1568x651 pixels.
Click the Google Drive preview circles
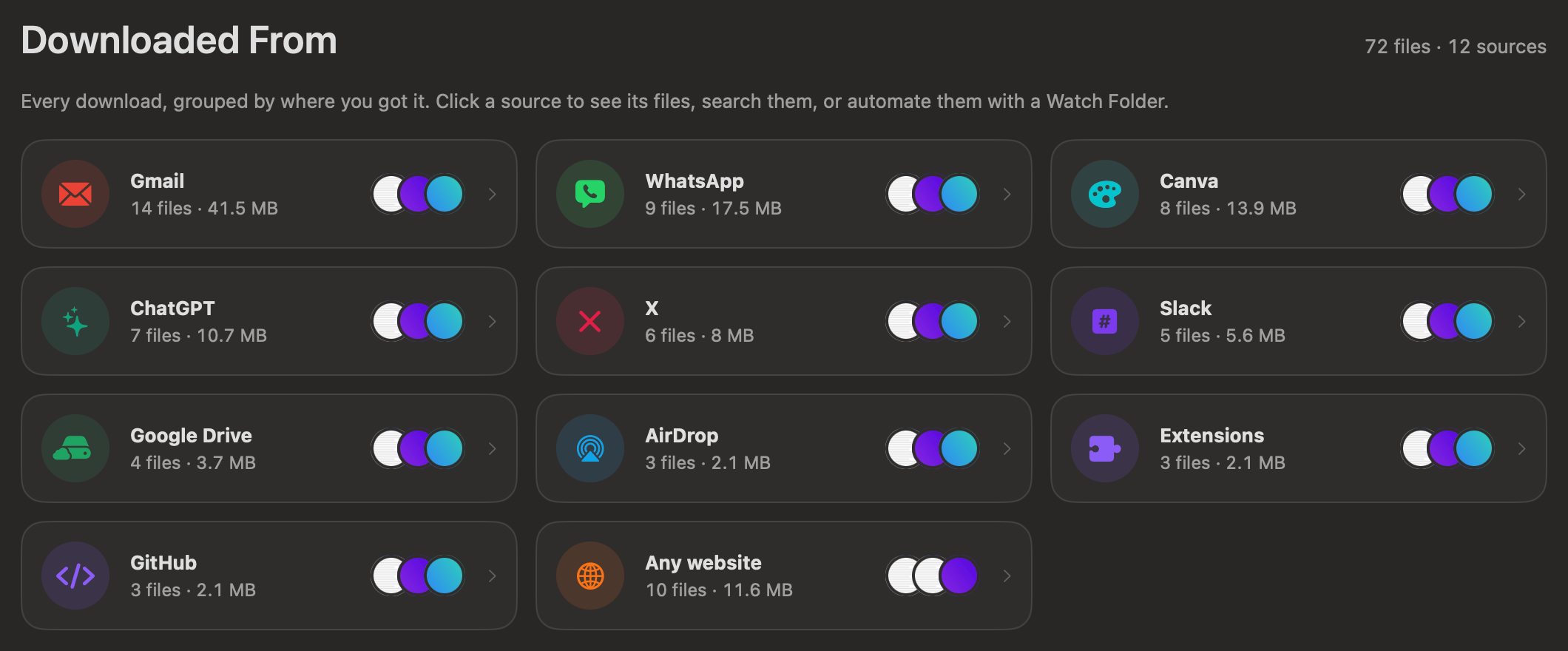(418, 448)
